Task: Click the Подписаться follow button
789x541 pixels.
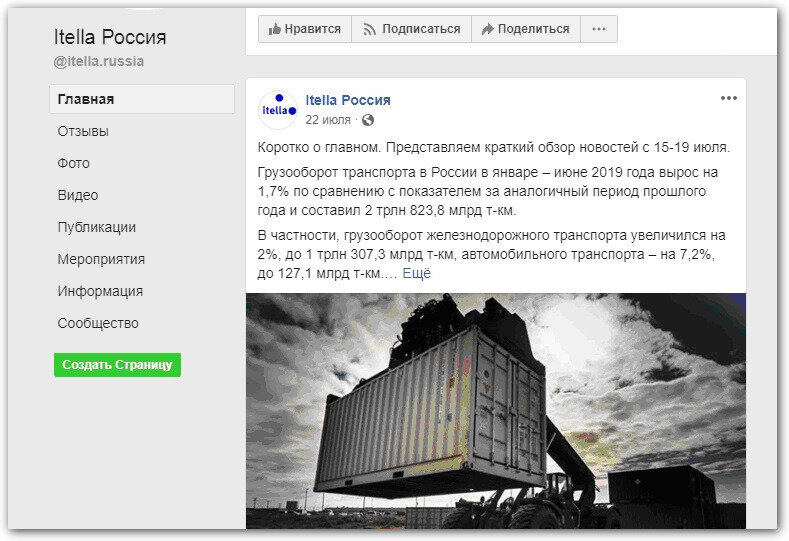Action: click(412, 29)
